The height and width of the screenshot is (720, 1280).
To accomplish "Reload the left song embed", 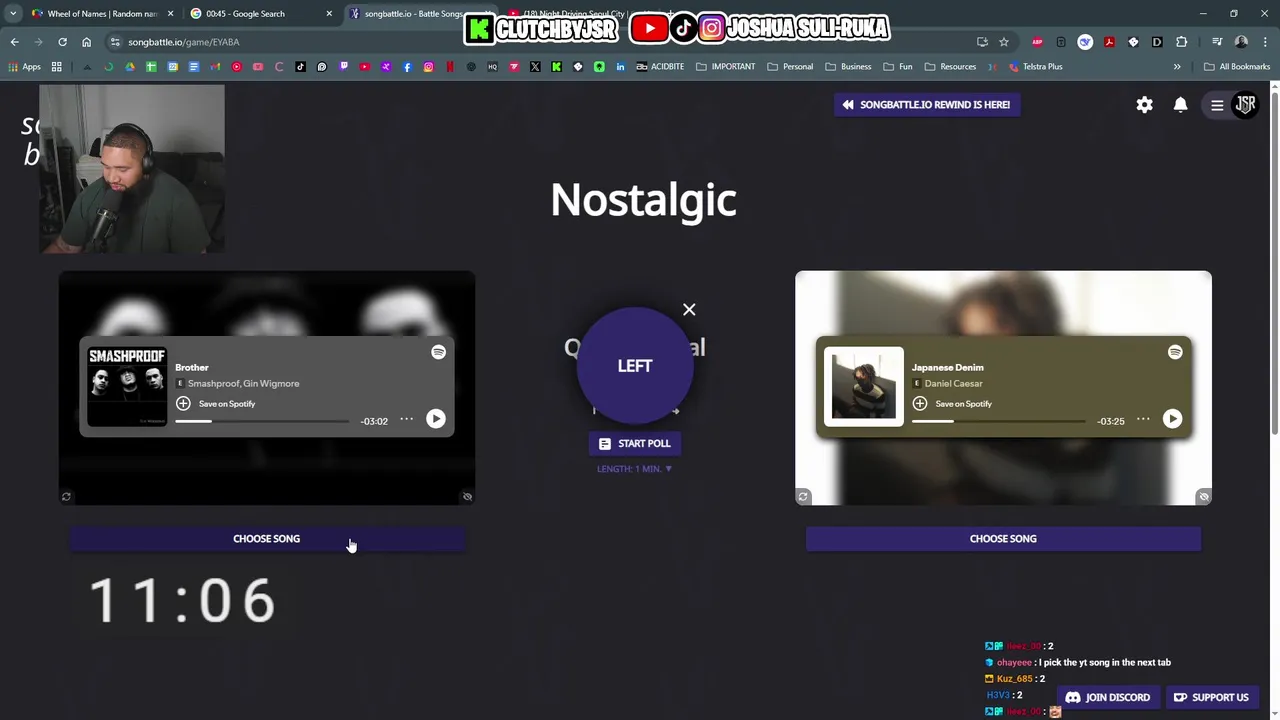I will pyautogui.click(x=66, y=496).
